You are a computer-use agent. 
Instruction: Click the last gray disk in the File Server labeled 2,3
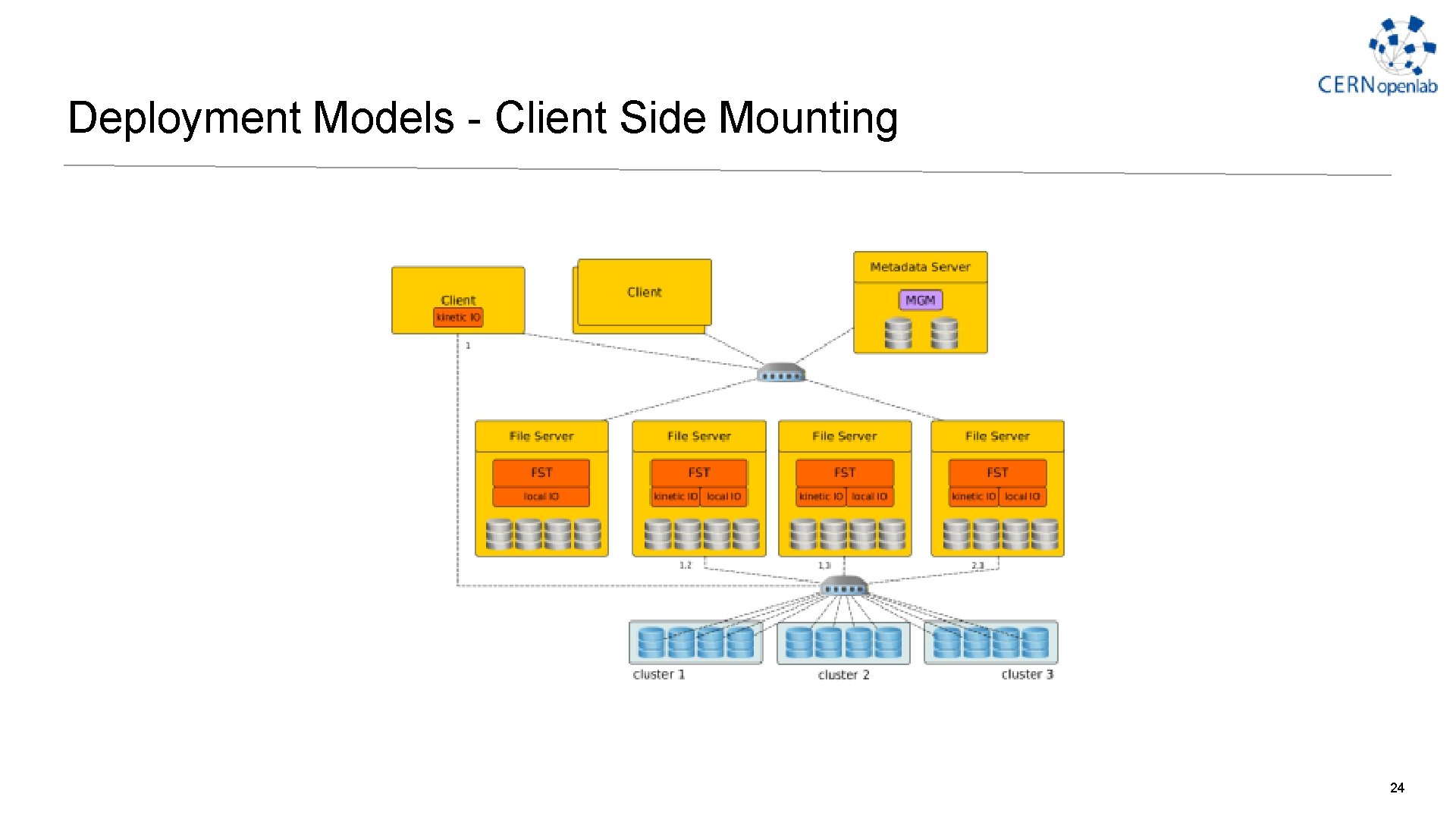pos(1045,534)
